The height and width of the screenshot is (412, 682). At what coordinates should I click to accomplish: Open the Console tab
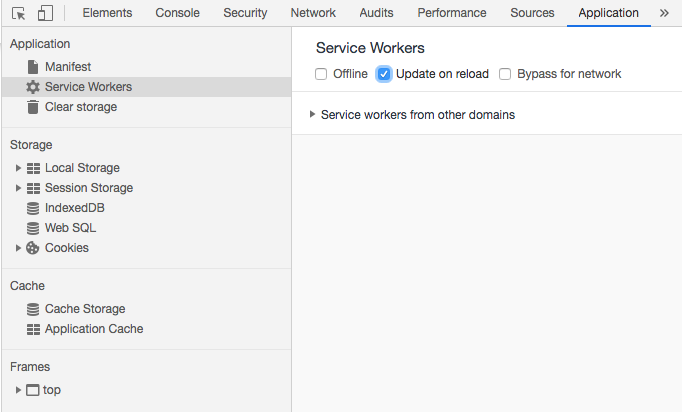pos(177,13)
